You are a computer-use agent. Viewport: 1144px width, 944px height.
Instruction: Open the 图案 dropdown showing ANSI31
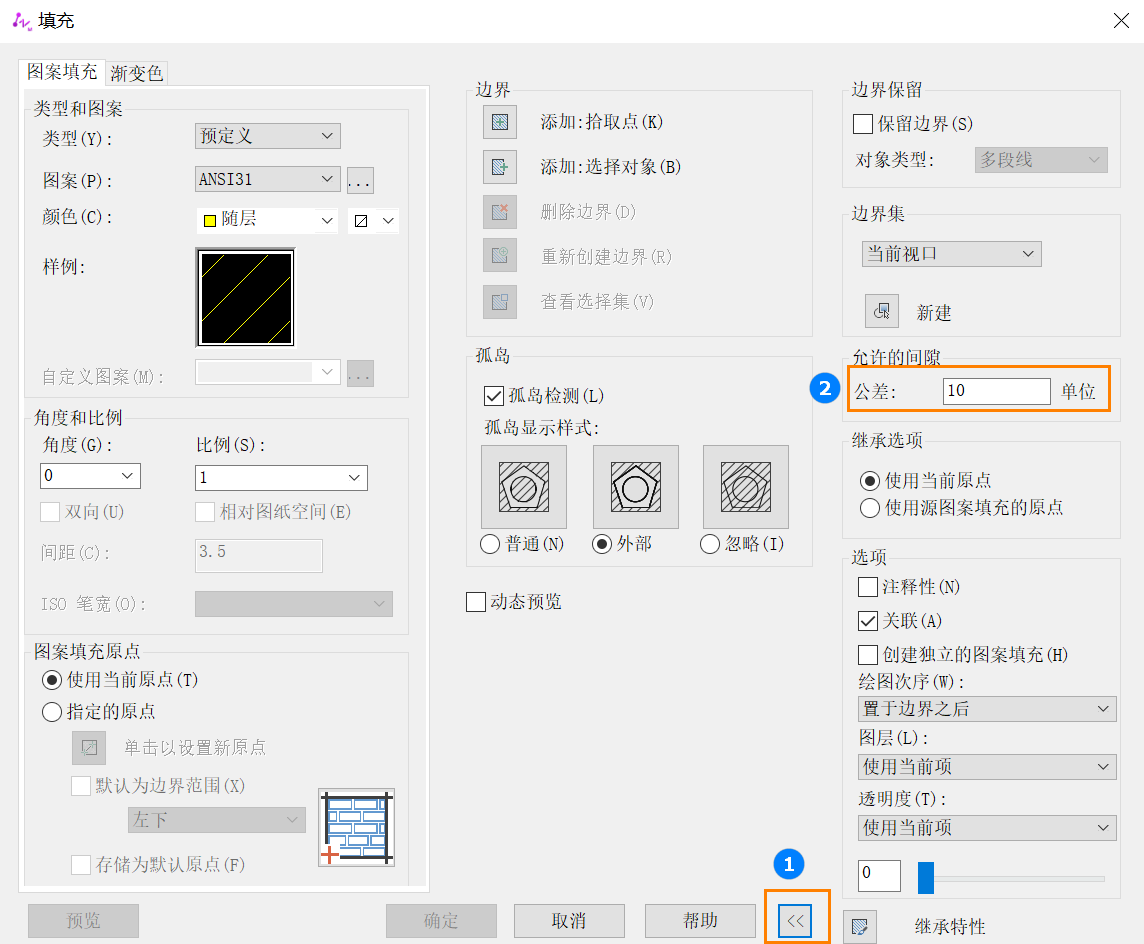pos(268,179)
